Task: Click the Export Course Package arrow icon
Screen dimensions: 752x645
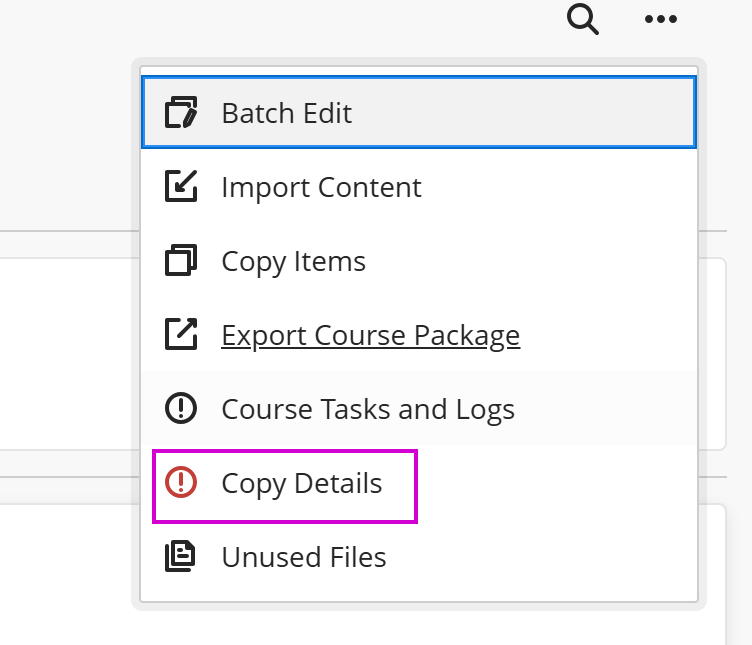Action: pos(181,334)
